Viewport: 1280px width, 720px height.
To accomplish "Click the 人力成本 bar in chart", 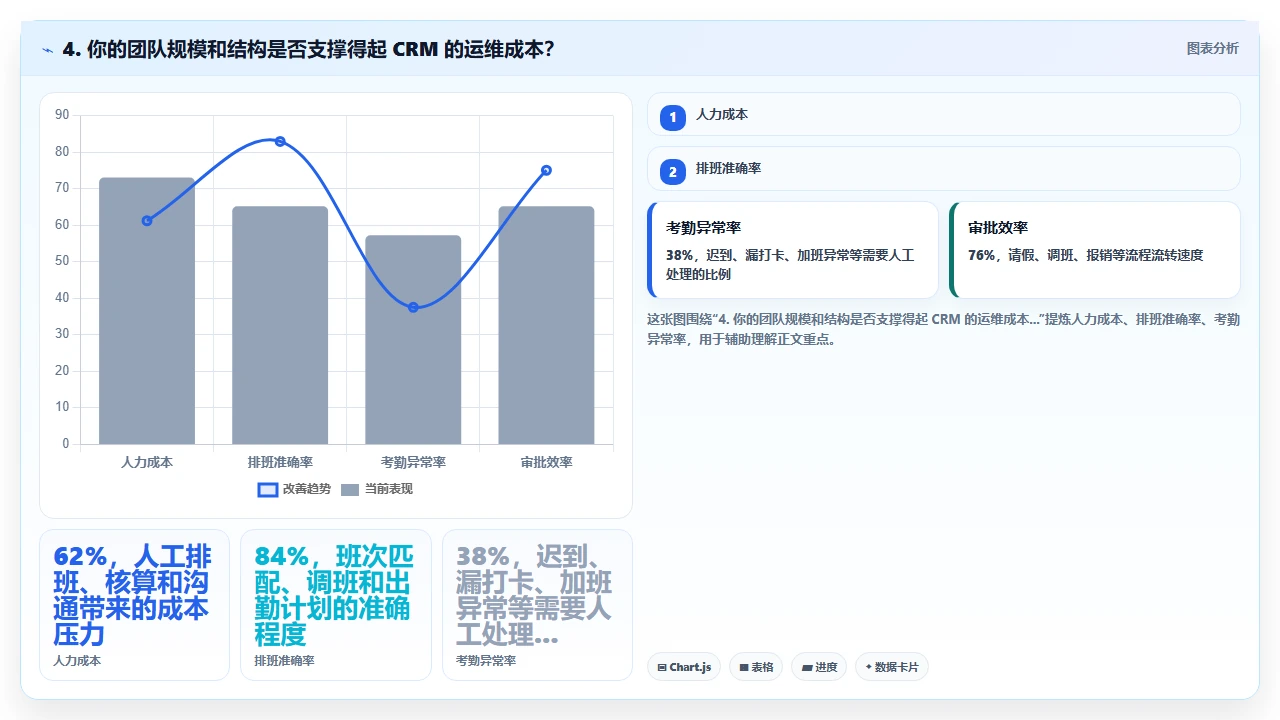I will tap(147, 311).
